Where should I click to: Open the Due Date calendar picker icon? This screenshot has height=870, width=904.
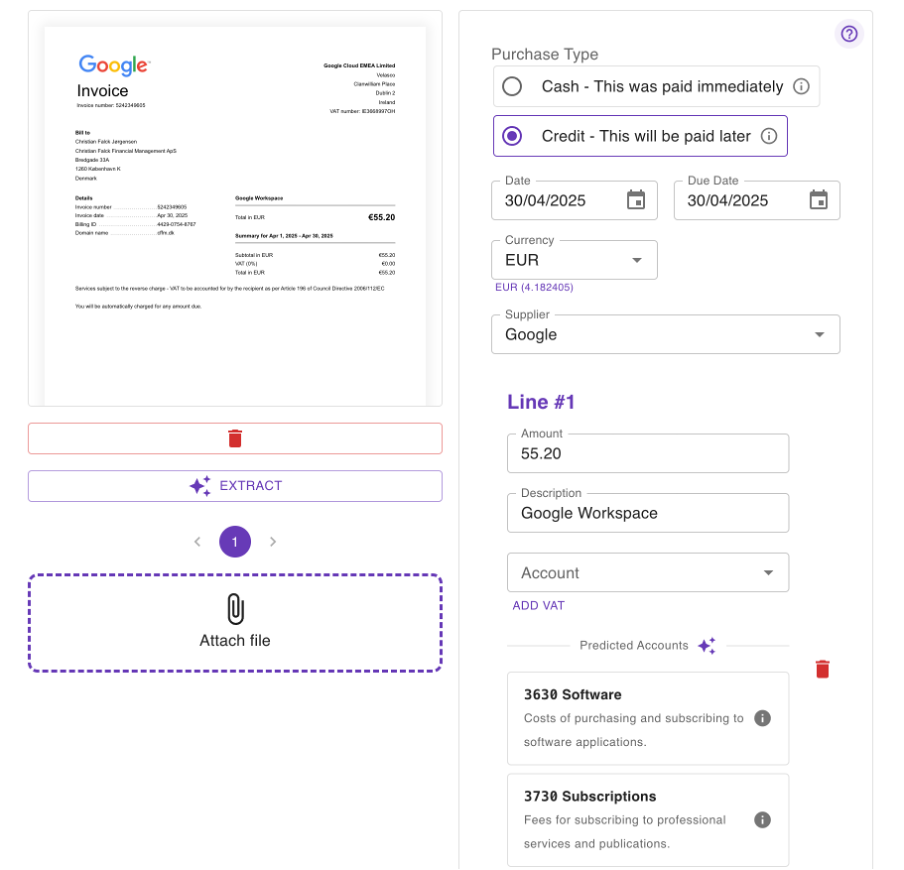(x=818, y=200)
